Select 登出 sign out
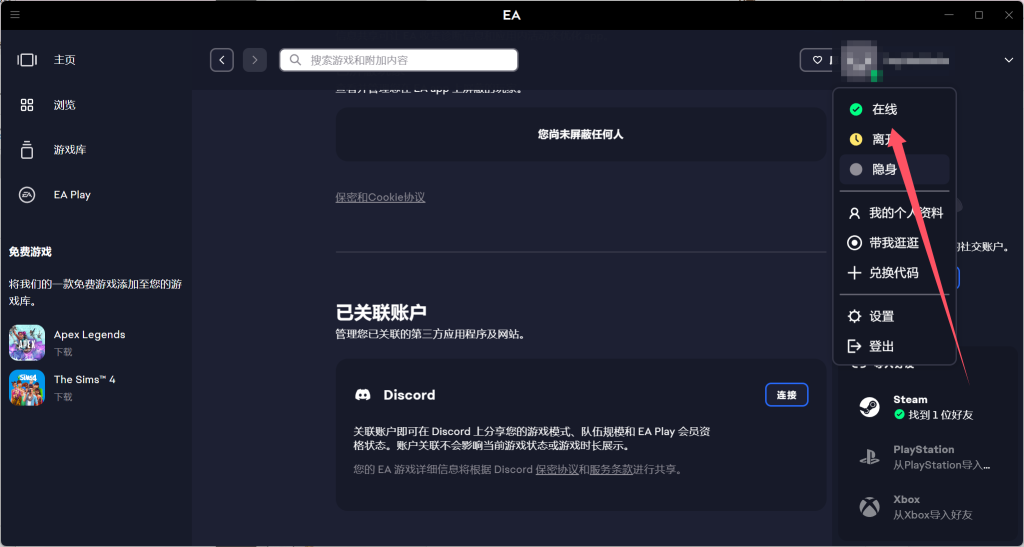The image size is (1024, 547). (894, 347)
